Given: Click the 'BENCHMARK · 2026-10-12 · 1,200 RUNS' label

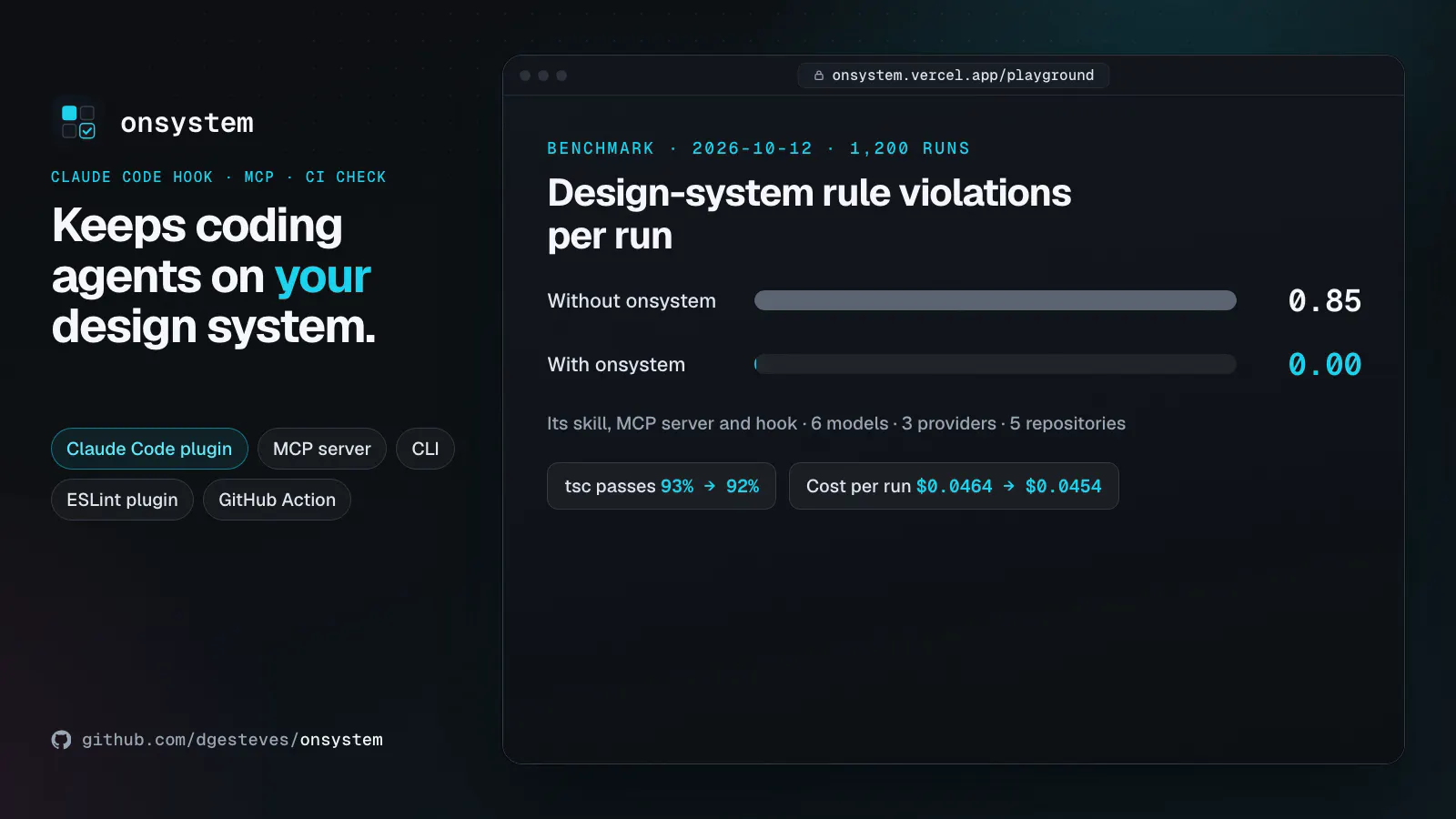Looking at the screenshot, I should click(x=758, y=148).
